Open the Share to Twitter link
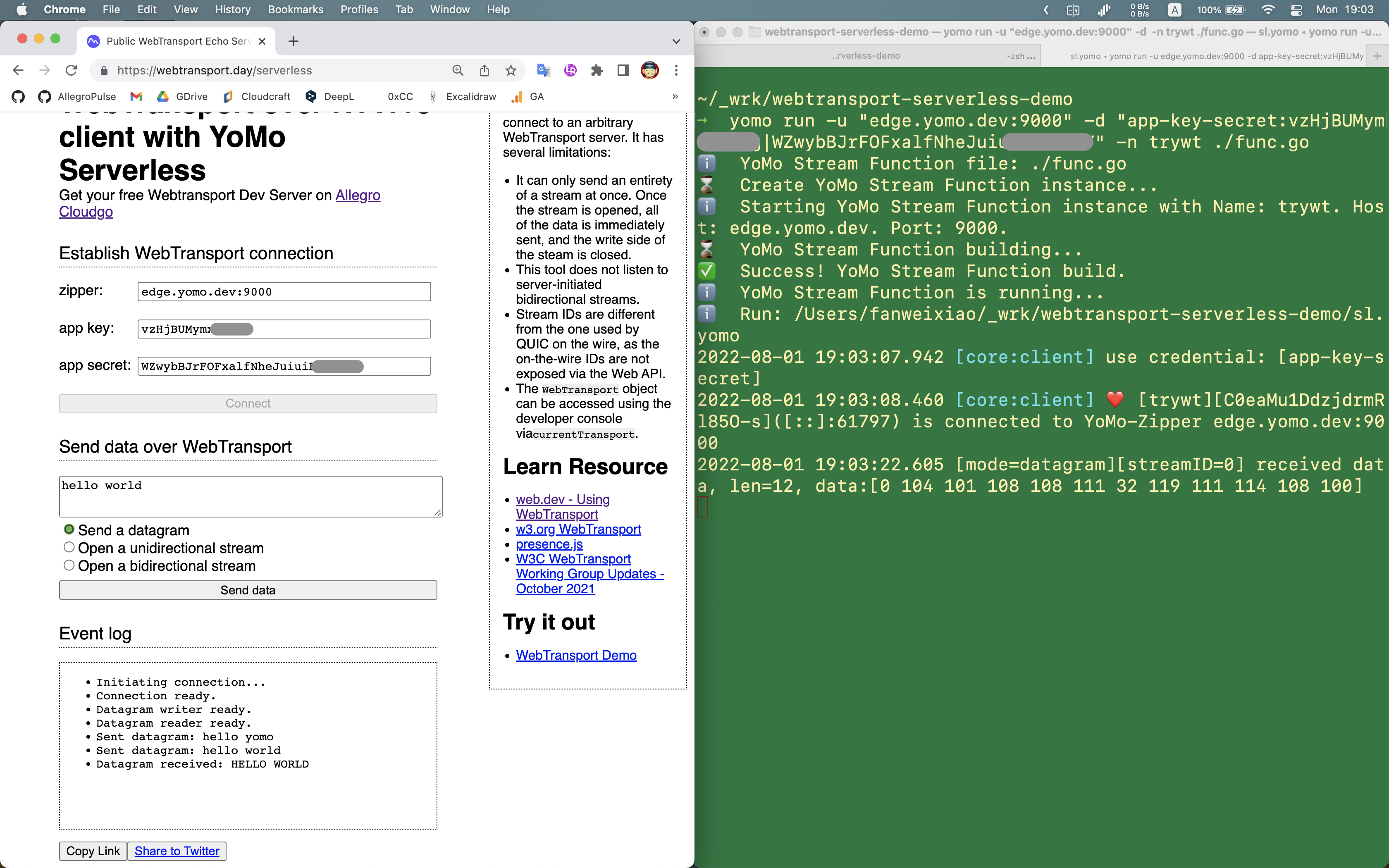Screen dimensions: 1389x868 point(177,851)
